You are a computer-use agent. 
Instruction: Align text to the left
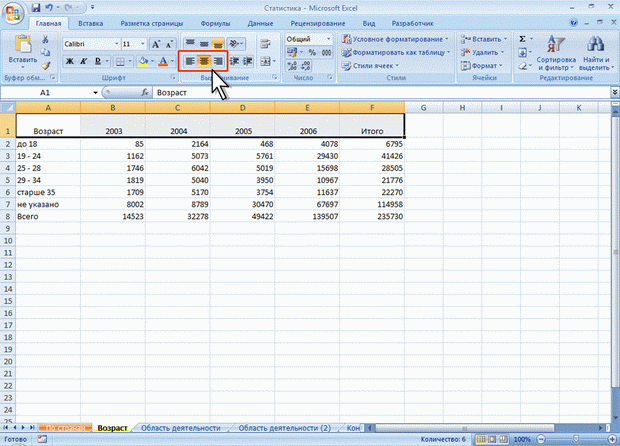[x=190, y=61]
